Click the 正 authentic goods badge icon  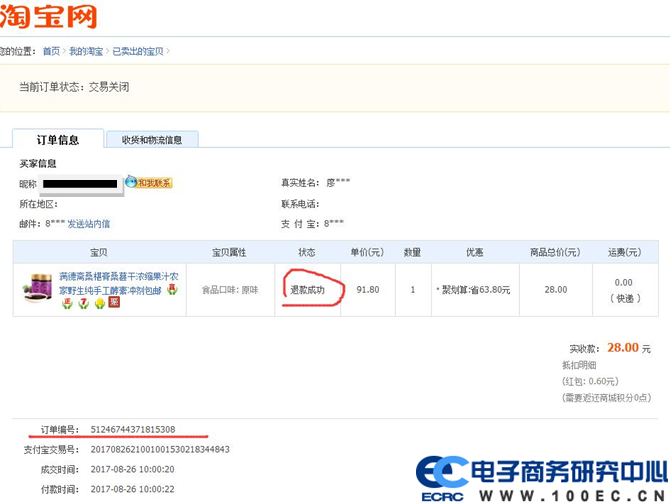coord(67,303)
